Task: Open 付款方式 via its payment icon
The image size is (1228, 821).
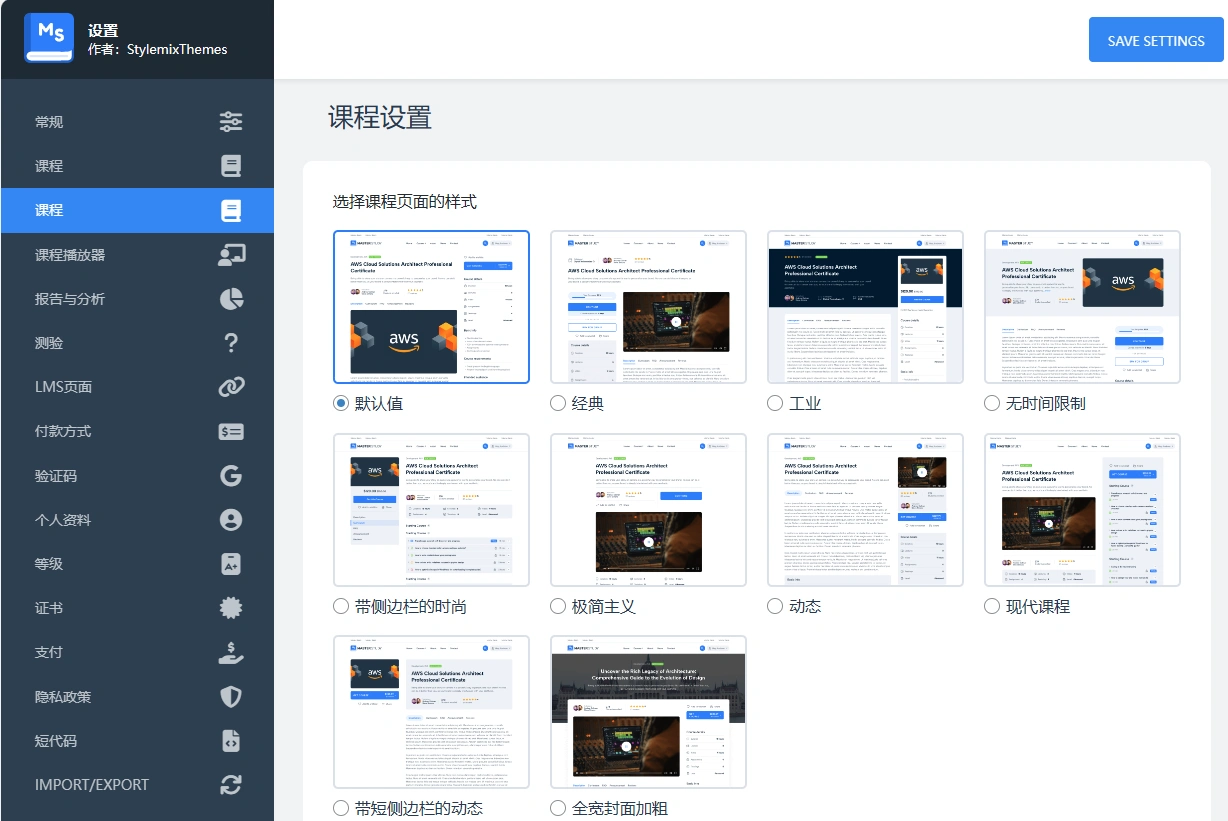Action: coord(231,431)
